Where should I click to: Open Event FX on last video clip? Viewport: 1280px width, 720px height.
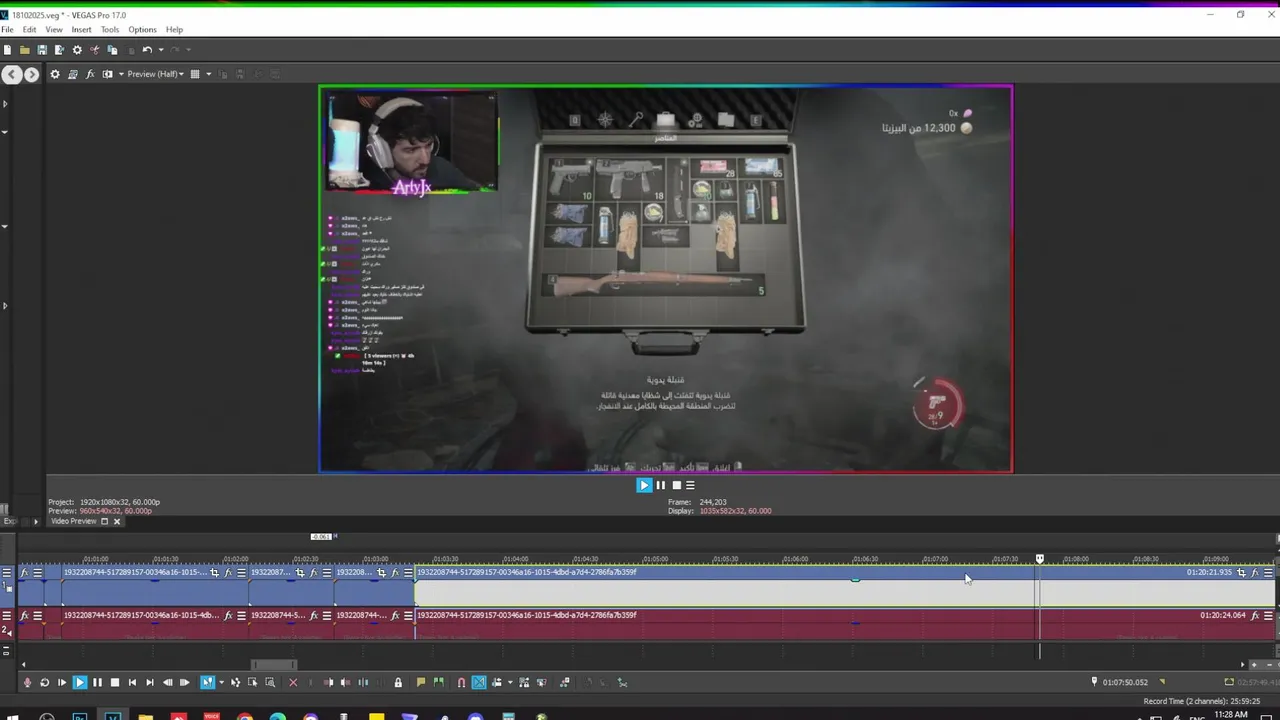point(1255,573)
